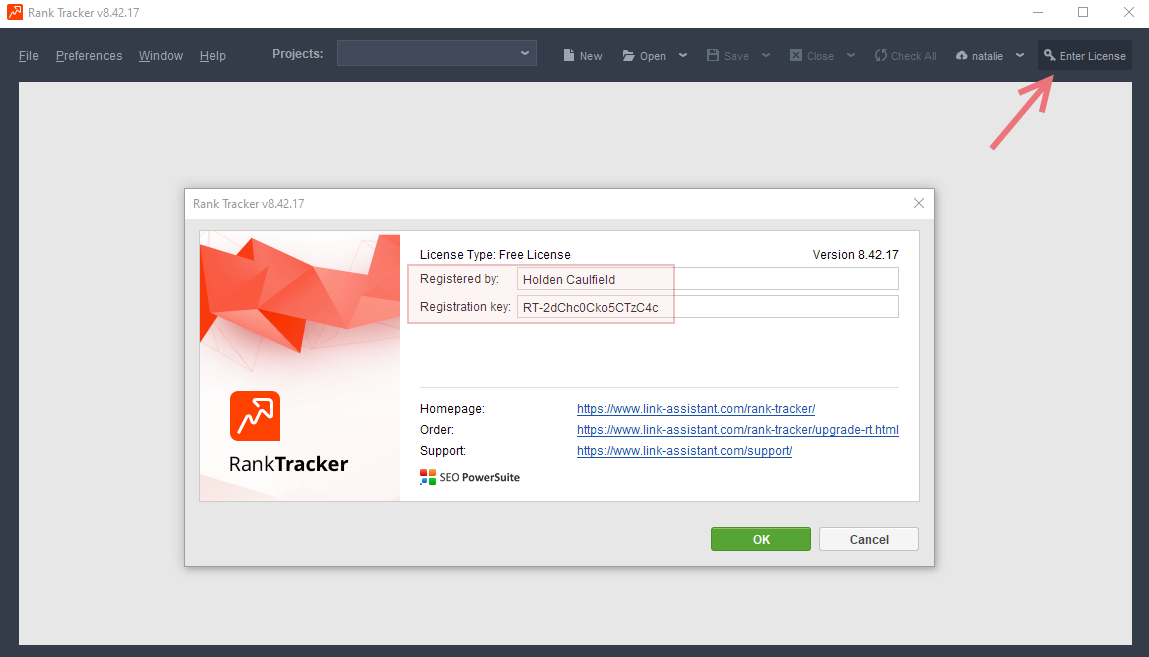Expand the Close dropdown arrow
1149x657 pixels.
pos(851,56)
